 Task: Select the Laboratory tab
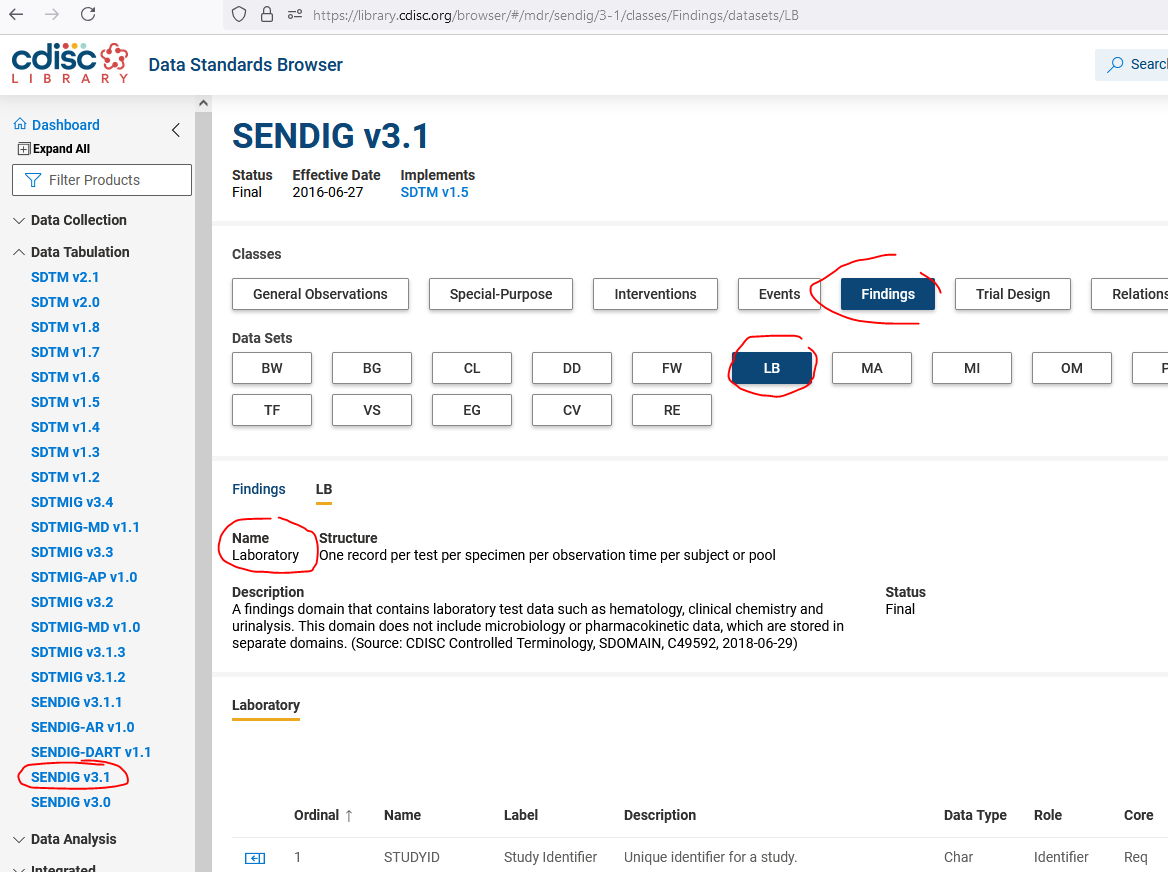pyautogui.click(x=266, y=706)
